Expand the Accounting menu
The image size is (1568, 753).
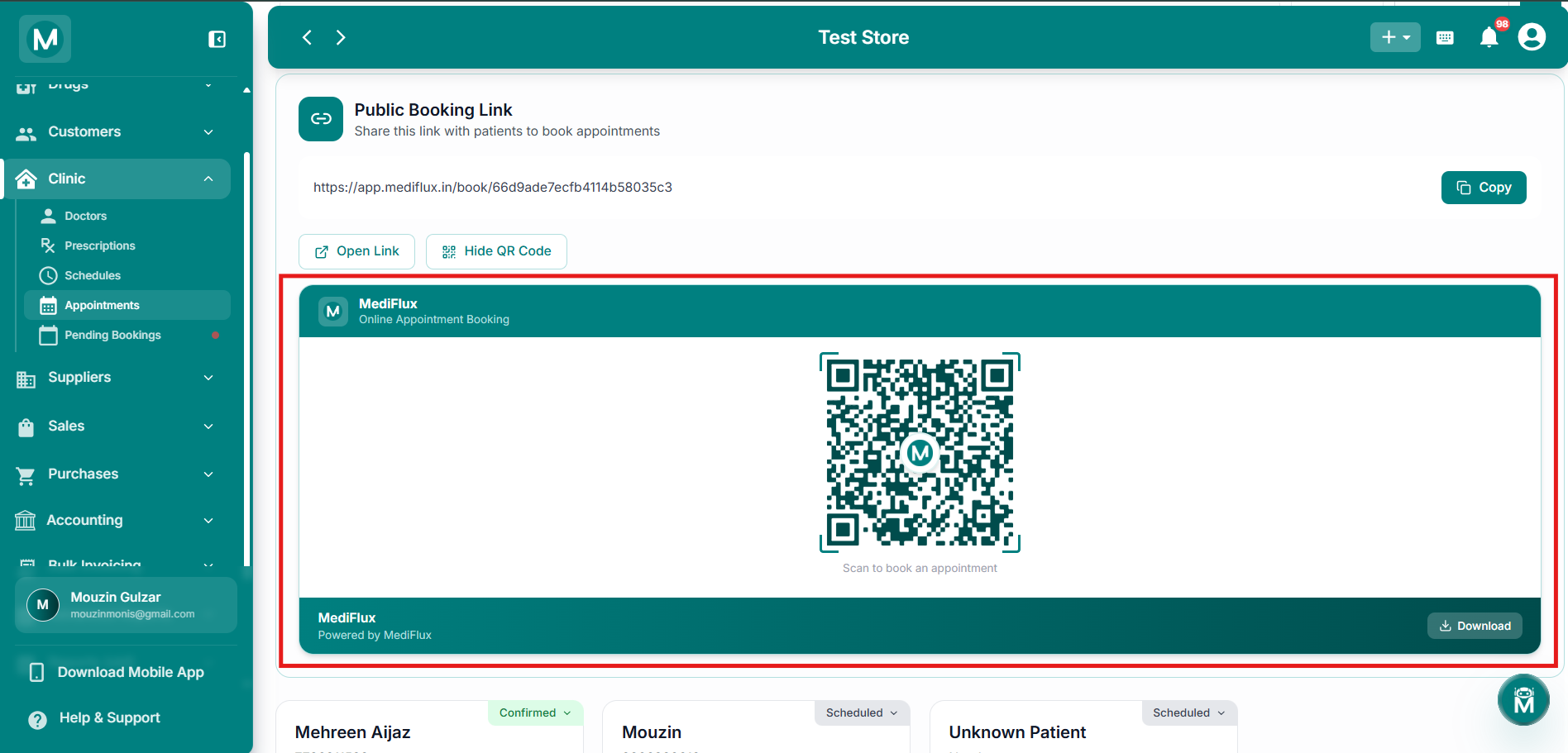116,521
